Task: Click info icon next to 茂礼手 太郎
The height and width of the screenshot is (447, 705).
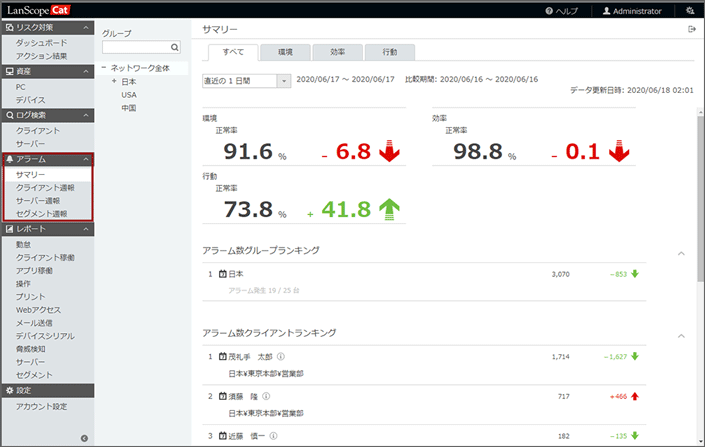Action: click(x=281, y=356)
